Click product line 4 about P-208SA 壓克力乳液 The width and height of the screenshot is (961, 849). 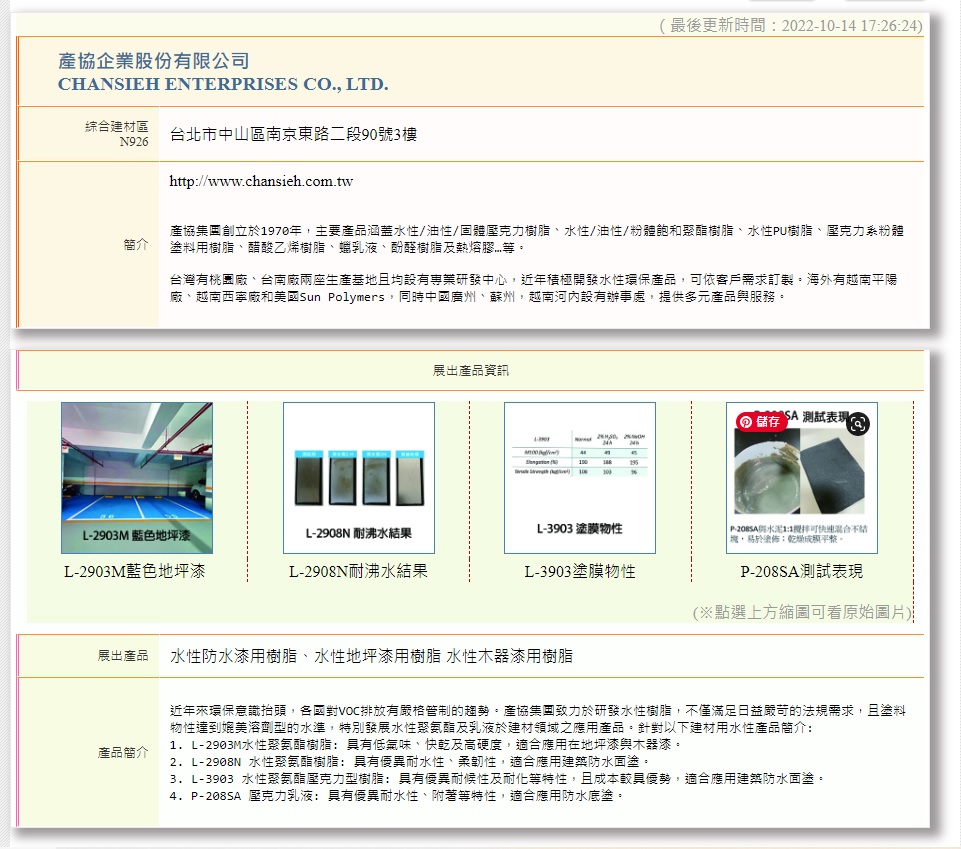pyautogui.click(x=397, y=796)
